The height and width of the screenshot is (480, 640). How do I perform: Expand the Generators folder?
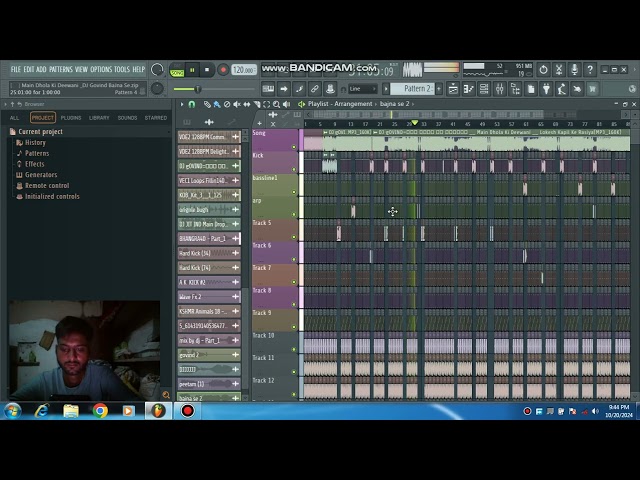click(x=37, y=175)
